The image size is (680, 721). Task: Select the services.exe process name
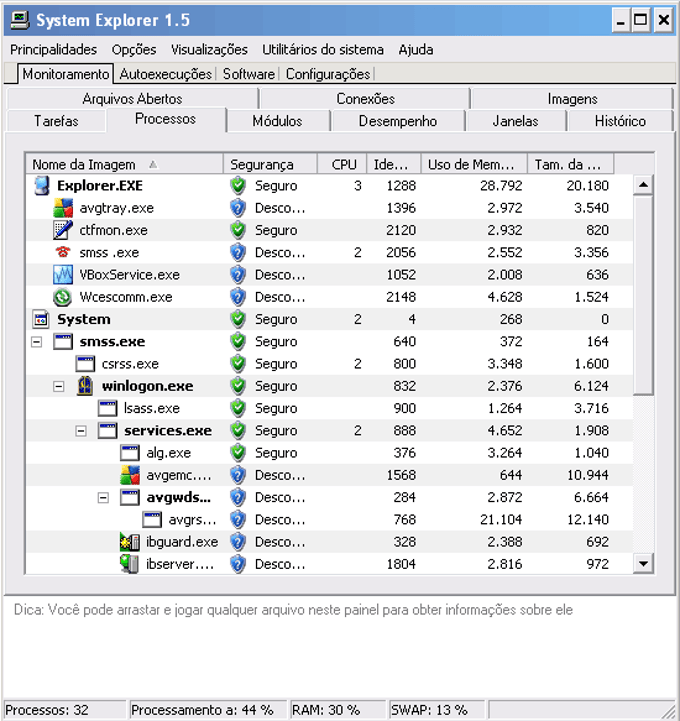[168, 431]
